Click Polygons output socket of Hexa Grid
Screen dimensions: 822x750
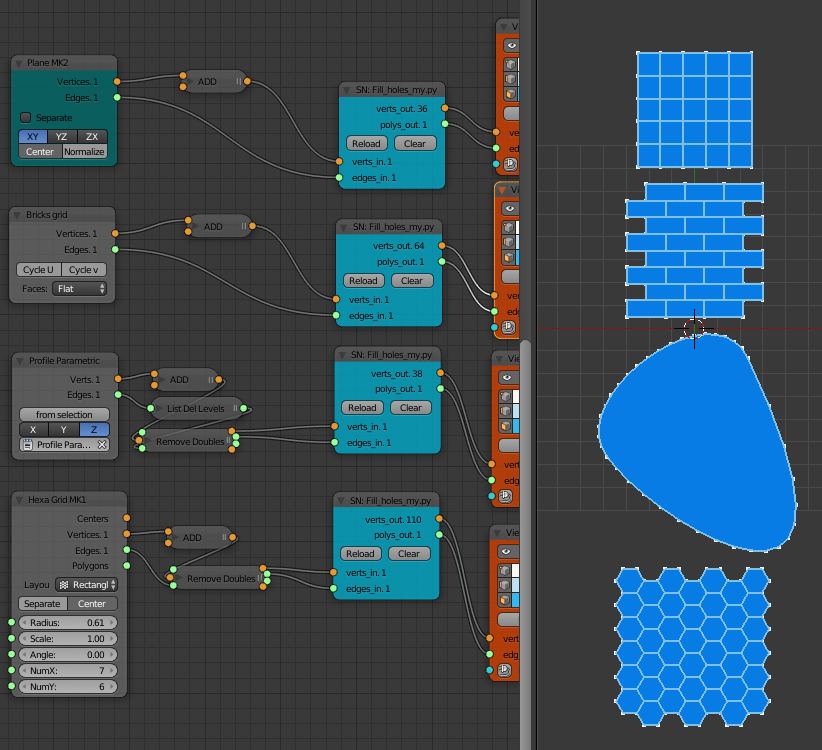pos(127,566)
